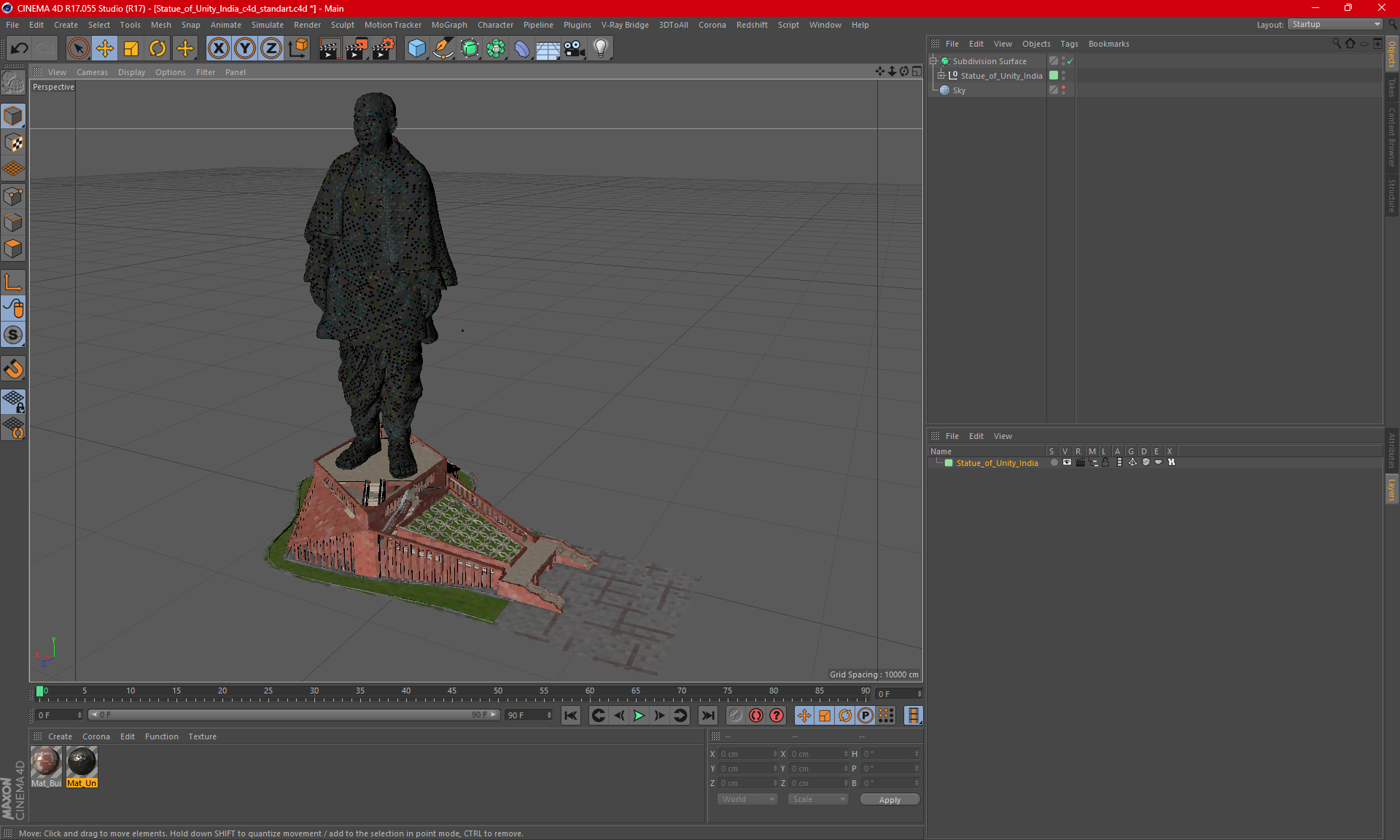Click Record Active Objects button

735,715
